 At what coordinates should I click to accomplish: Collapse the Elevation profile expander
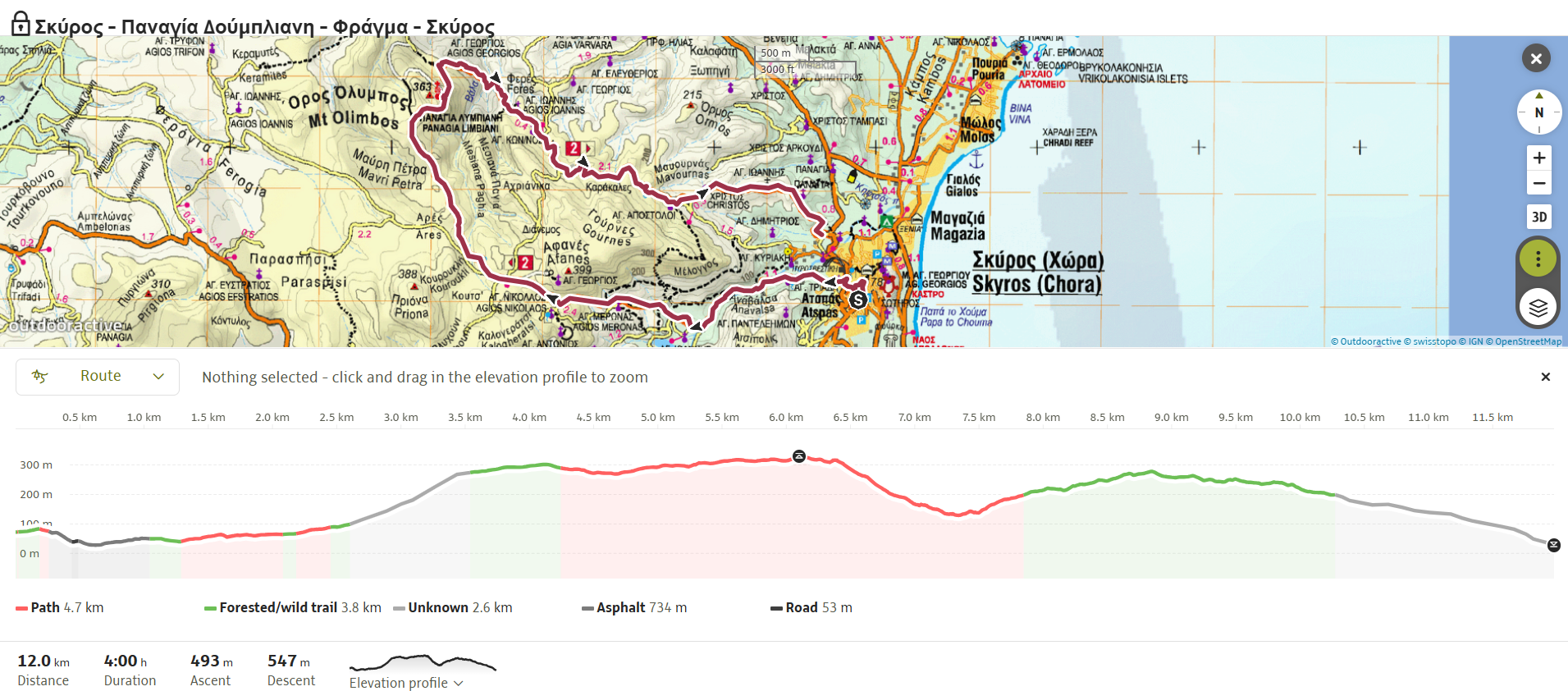(x=406, y=683)
